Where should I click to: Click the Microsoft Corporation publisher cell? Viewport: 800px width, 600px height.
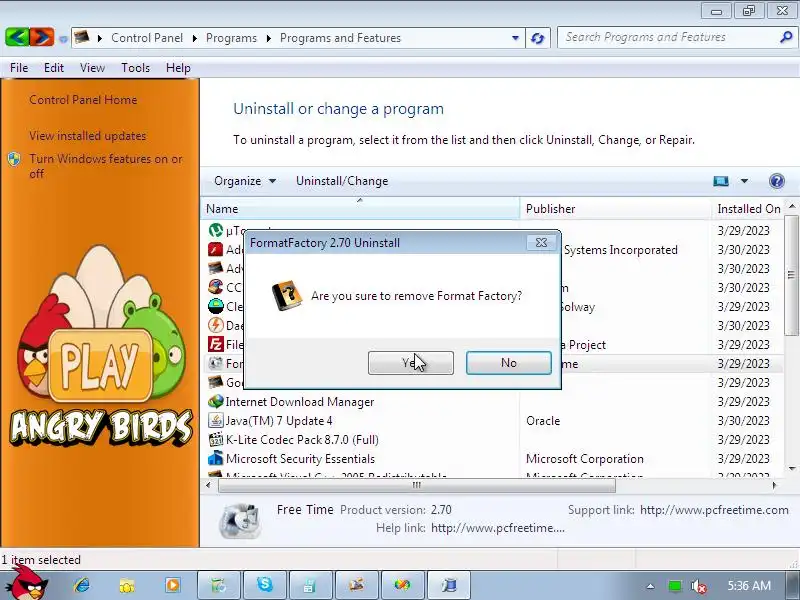[x=585, y=459]
